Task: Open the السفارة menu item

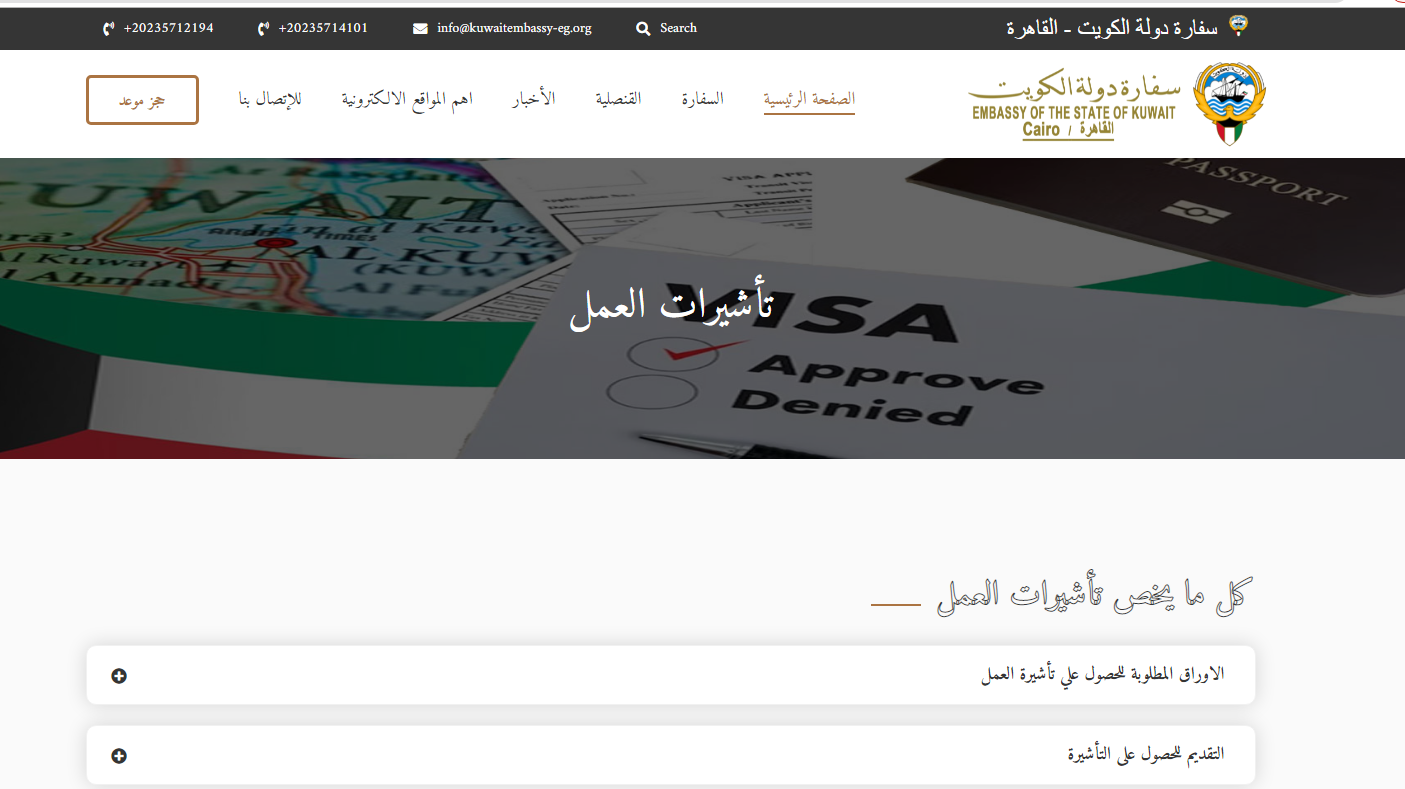Action: pyautogui.click(x=702, y=99)
